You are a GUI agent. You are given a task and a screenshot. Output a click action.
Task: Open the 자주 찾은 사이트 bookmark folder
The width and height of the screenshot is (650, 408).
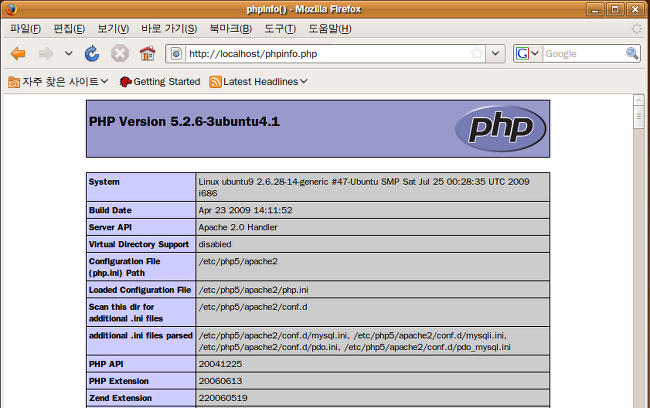[x=58, y=82]
